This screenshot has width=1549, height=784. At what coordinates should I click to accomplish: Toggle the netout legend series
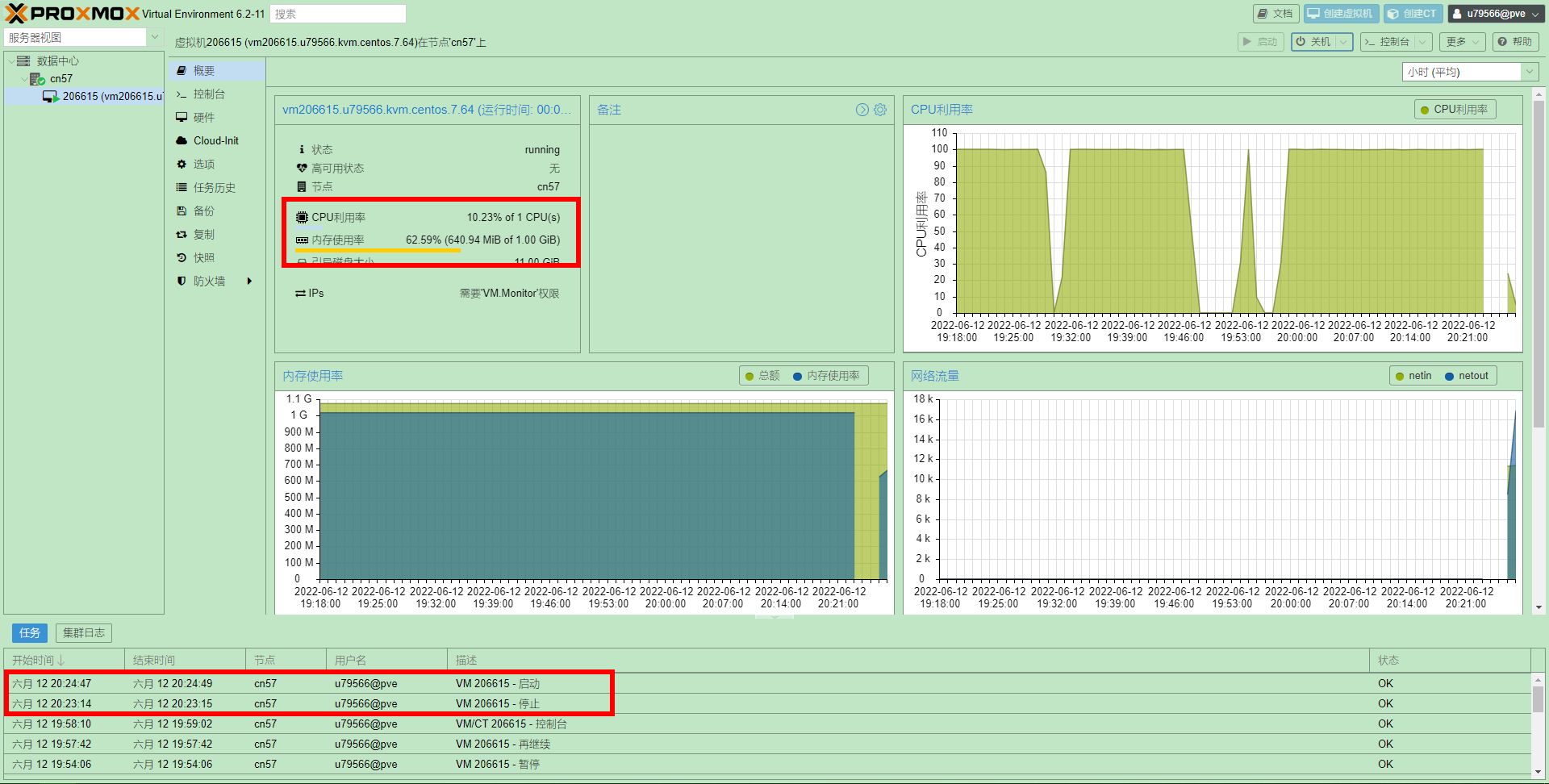[x=1467, y=376]
